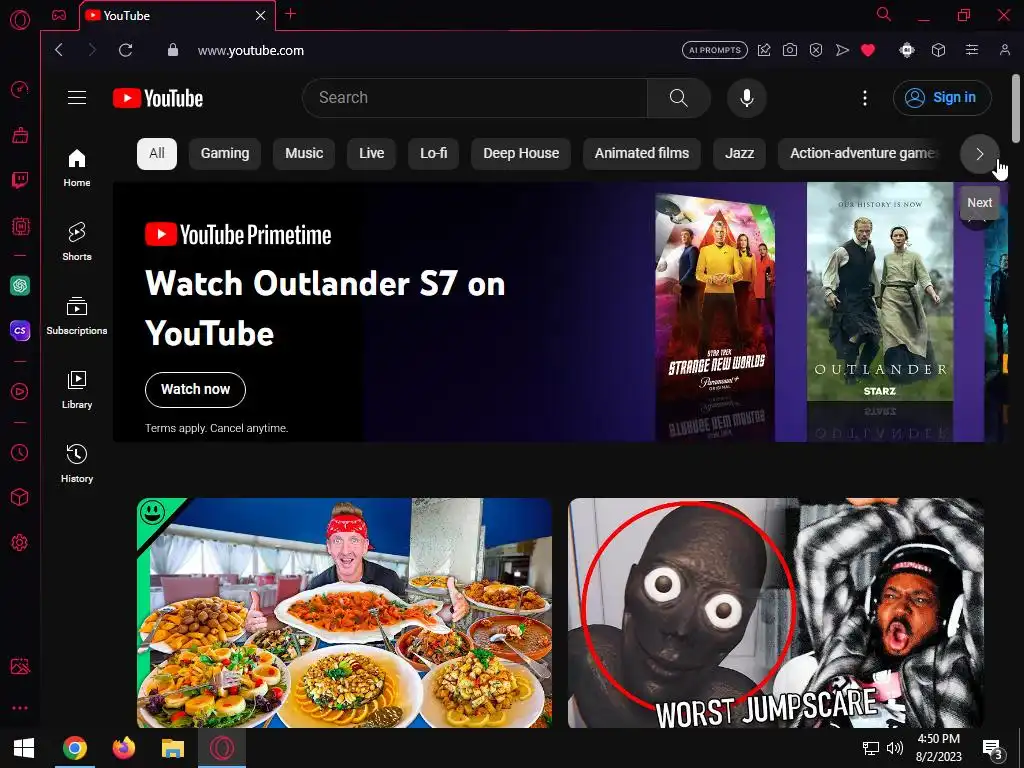Open GX Mods icon in toolbar
The image size is (1024, 768).
click(906, 50)
